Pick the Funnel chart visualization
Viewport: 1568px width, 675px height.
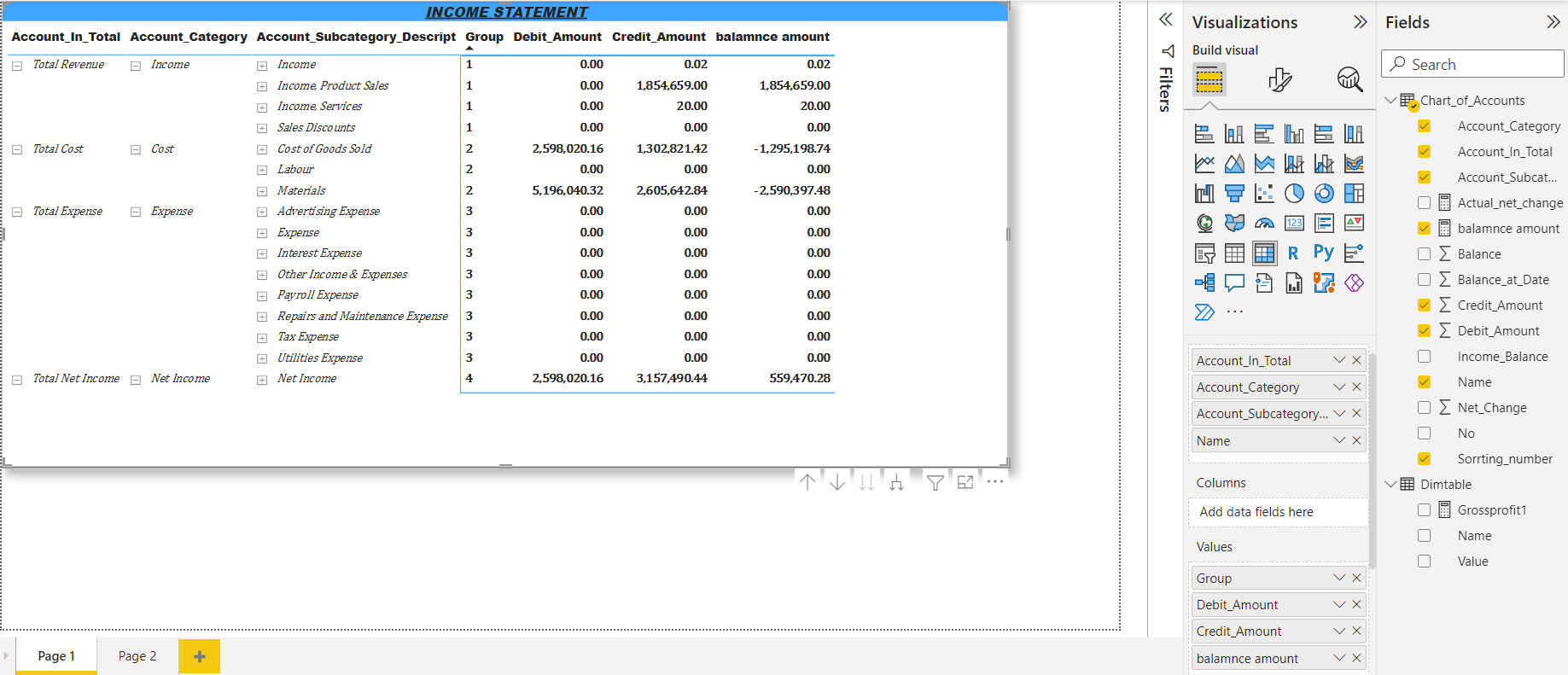coord(1234,194)
